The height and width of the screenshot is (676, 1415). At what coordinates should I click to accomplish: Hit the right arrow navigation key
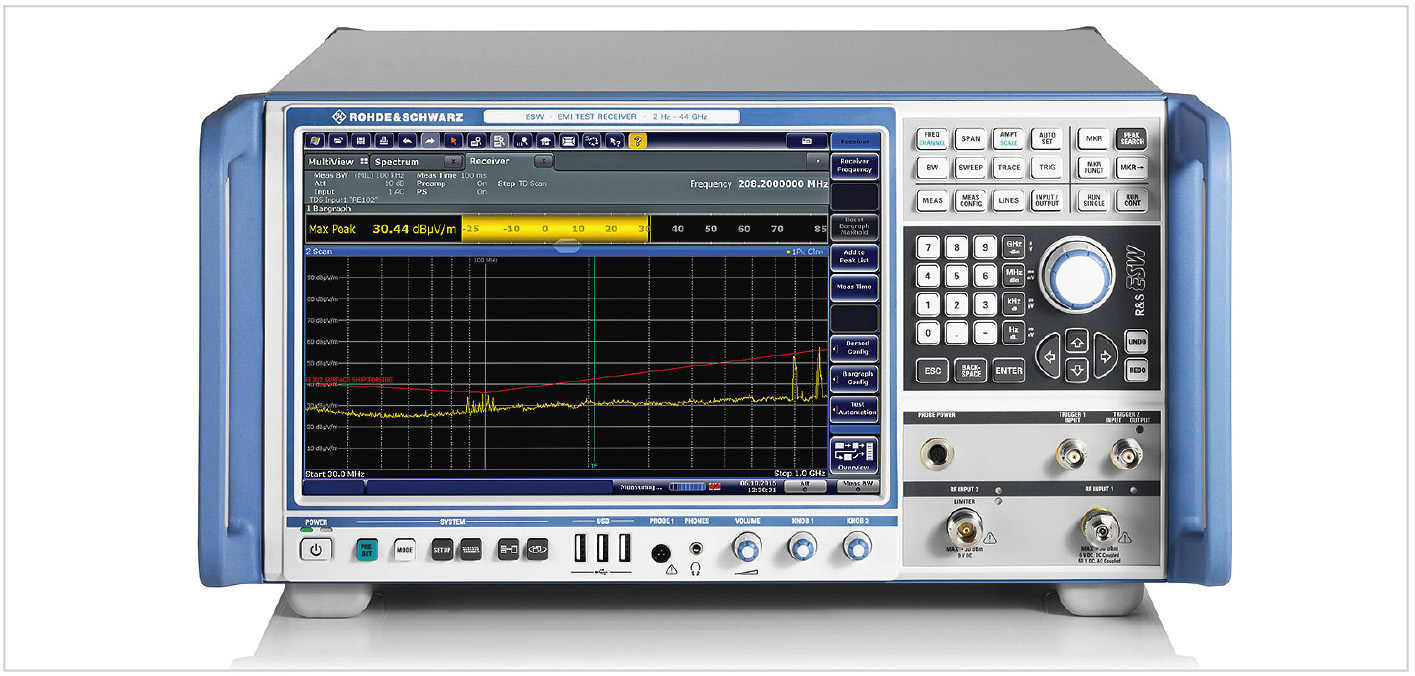pyautogui.click(x=1104, y=356)
